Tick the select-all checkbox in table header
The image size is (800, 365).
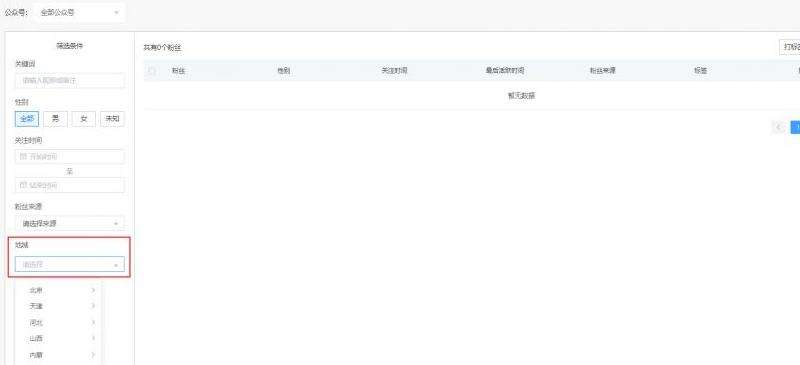click(152, 71)
